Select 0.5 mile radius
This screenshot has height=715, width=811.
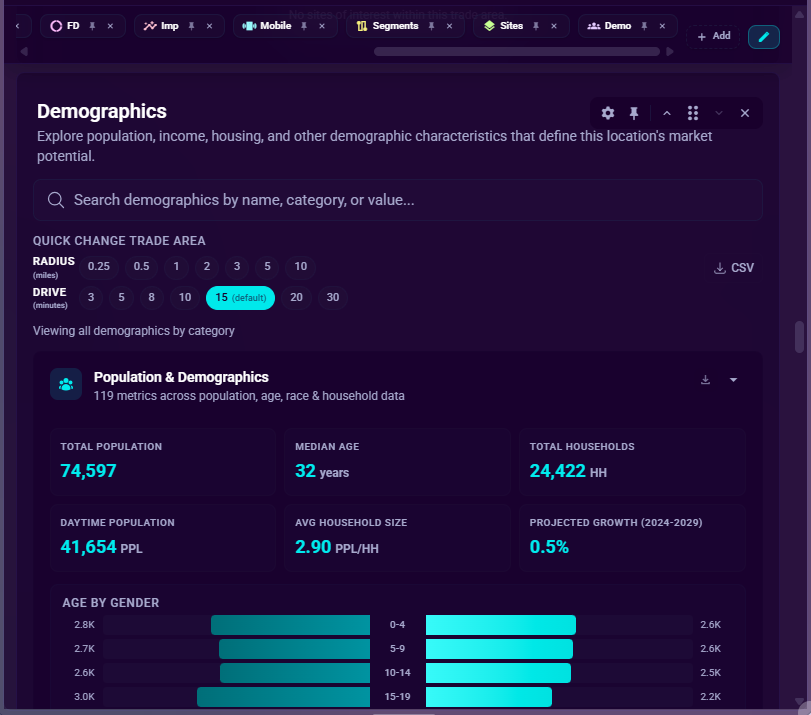pyautogui.click(x=141, y=266)
